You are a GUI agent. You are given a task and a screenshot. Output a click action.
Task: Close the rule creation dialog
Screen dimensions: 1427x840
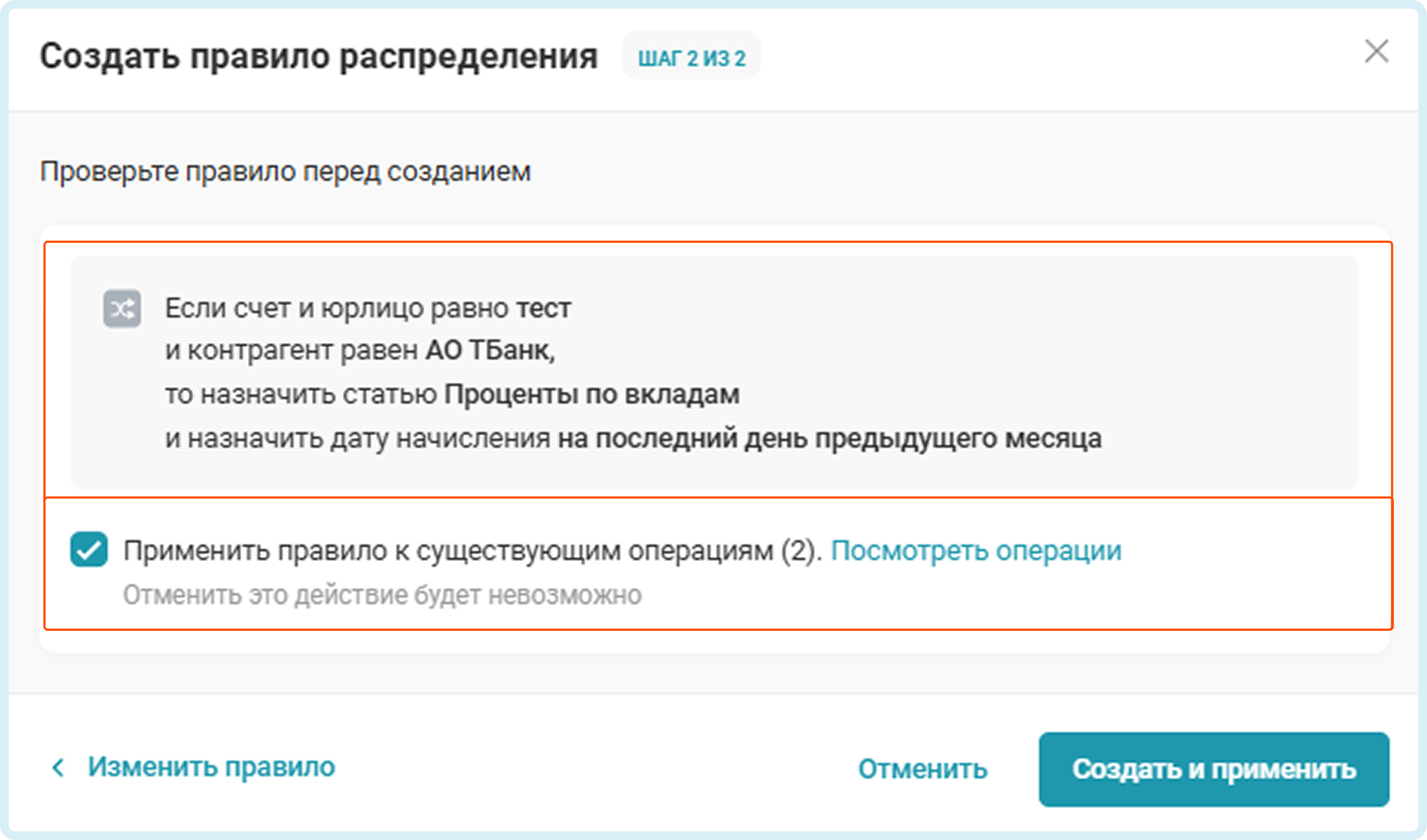(x=1376, y=51)
